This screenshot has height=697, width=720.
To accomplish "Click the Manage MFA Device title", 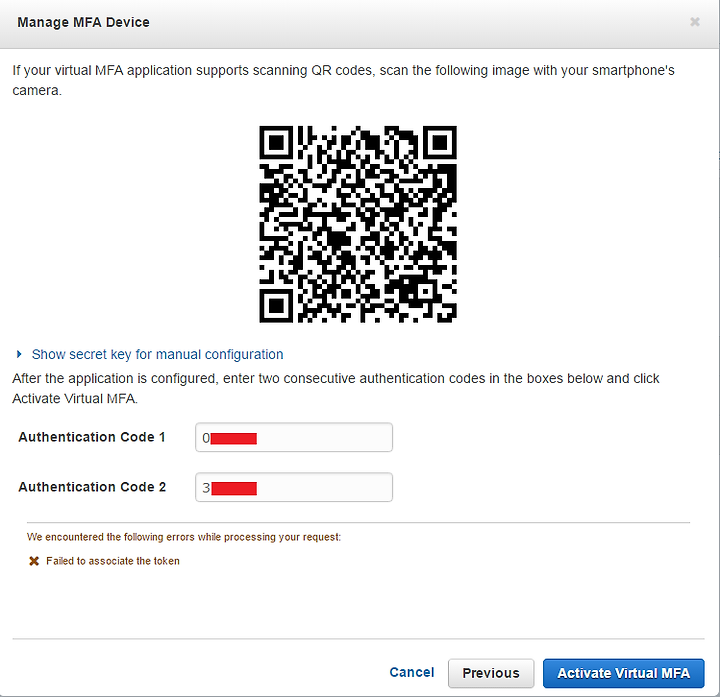I will [84, 22].
